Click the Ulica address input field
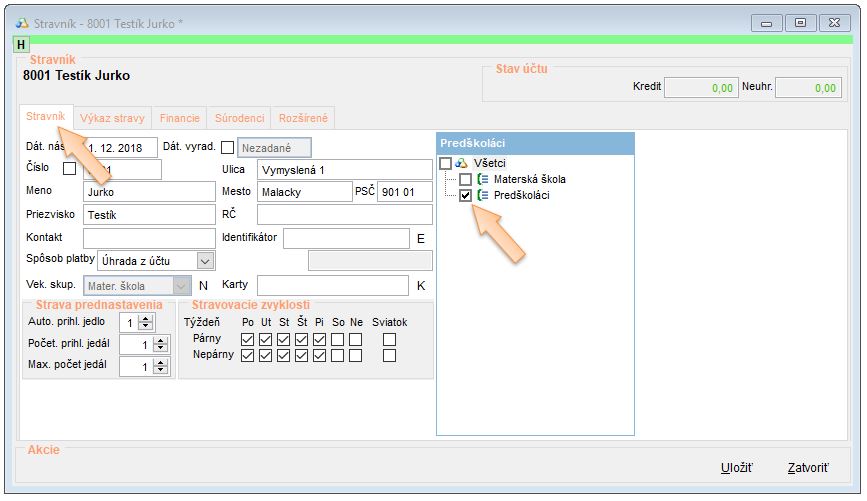Image resolution: width=867 pixels, height=501 pixels. click(x=344, y=170)
